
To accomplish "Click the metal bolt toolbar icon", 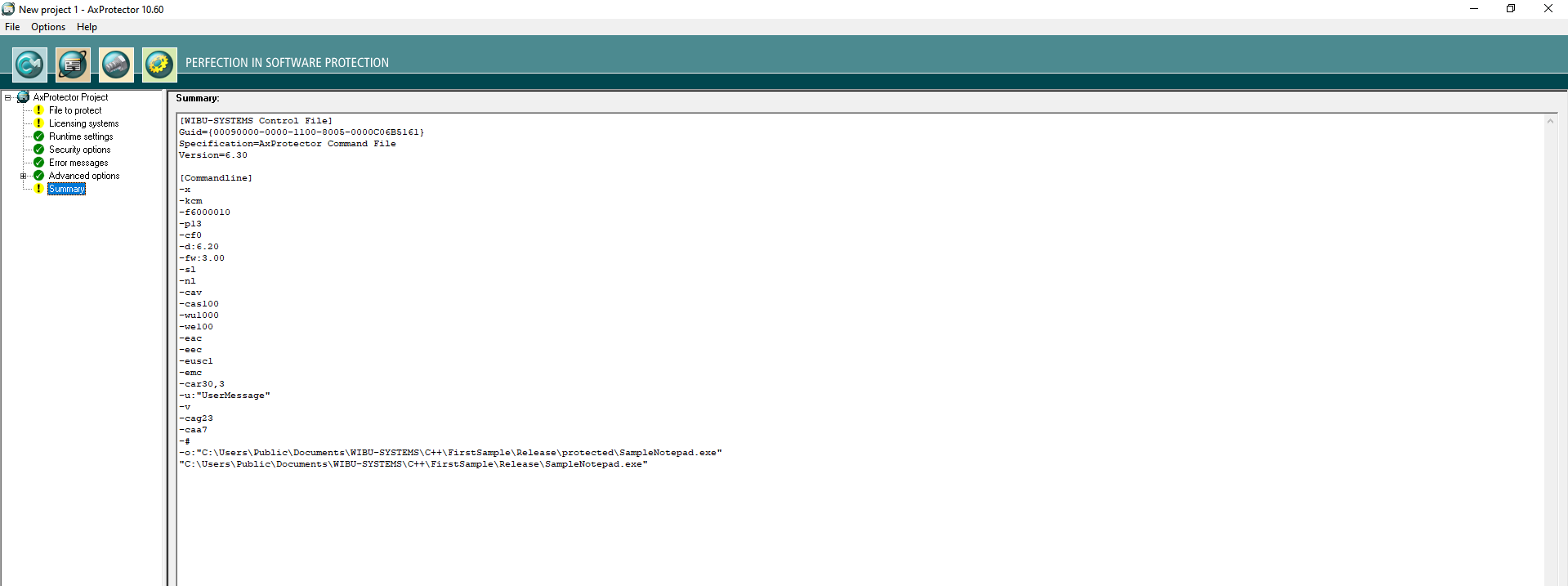I will coord(116,64).
